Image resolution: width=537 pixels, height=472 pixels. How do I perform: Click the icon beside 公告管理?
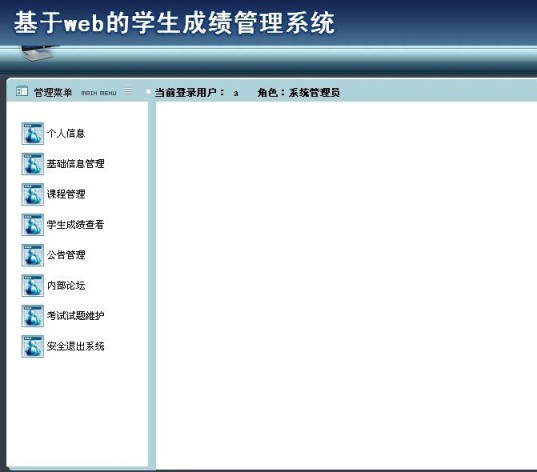tap(33, 255)
